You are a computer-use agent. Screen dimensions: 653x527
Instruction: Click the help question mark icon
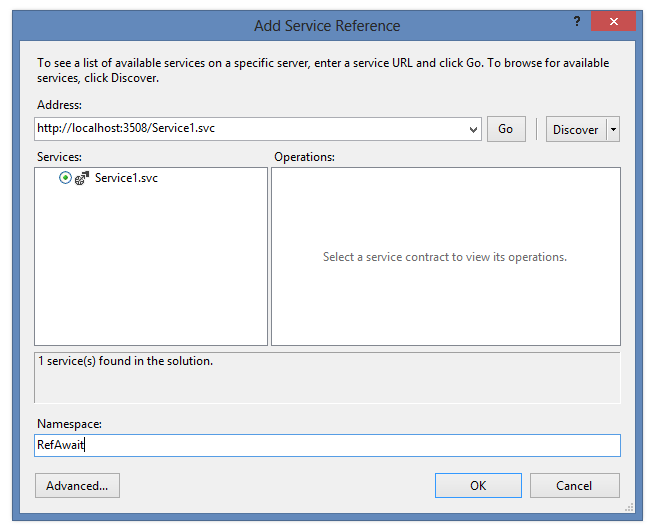[x=577, y=21]
